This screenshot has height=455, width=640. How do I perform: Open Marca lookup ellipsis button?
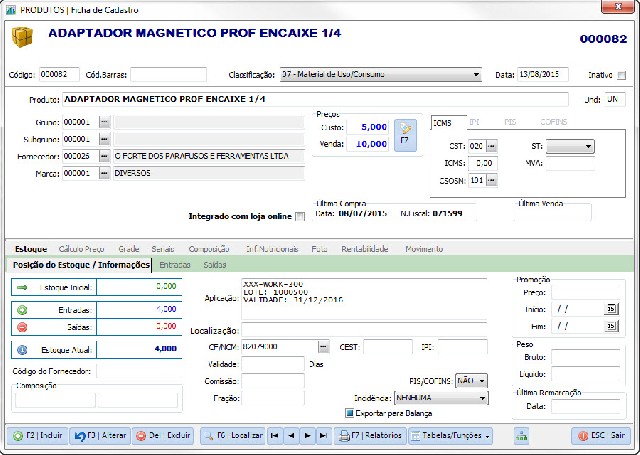[x=104, y=173]
